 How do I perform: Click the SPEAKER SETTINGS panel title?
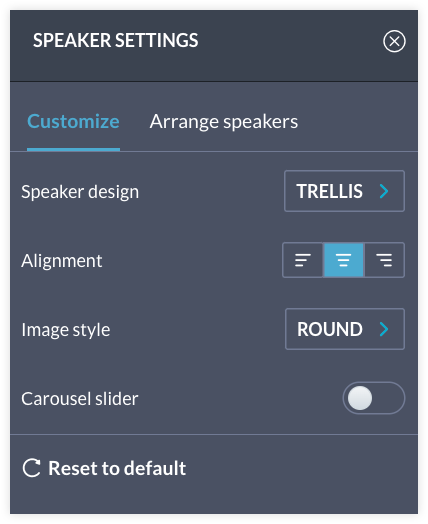116,40
